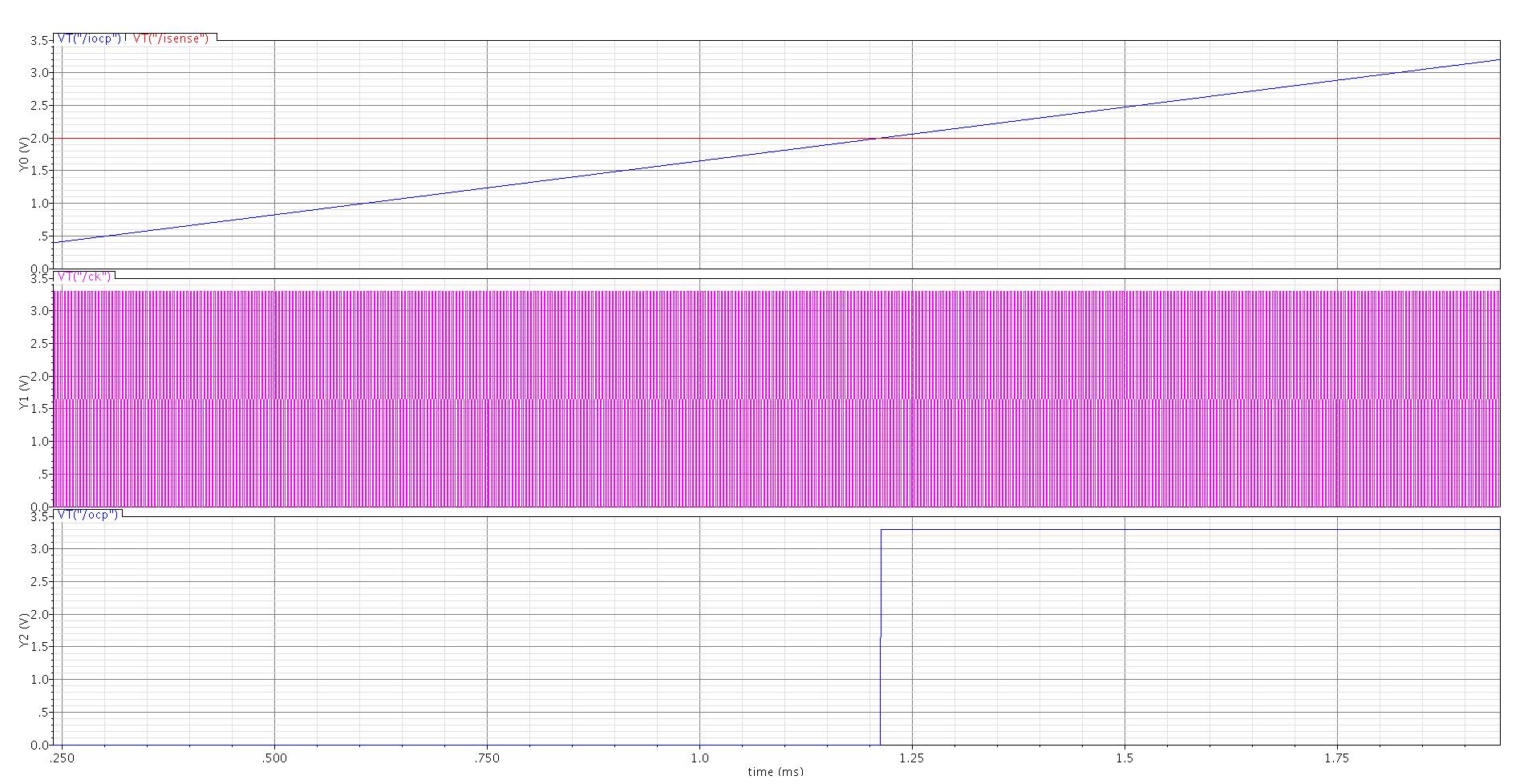The image size is (1540, 784).
Task: Click the 1.0 time axis tick label
Action: [699, 758]
